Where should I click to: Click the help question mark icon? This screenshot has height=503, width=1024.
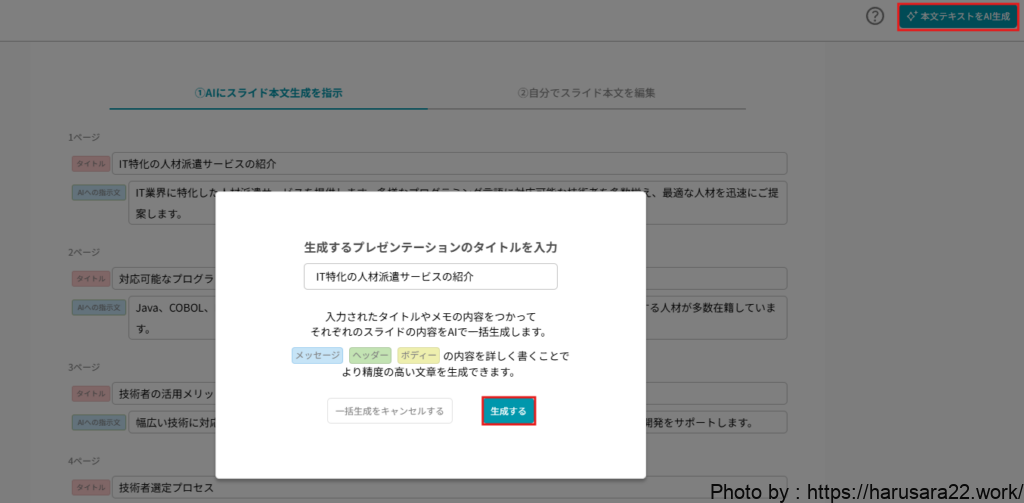pos(875,17)
